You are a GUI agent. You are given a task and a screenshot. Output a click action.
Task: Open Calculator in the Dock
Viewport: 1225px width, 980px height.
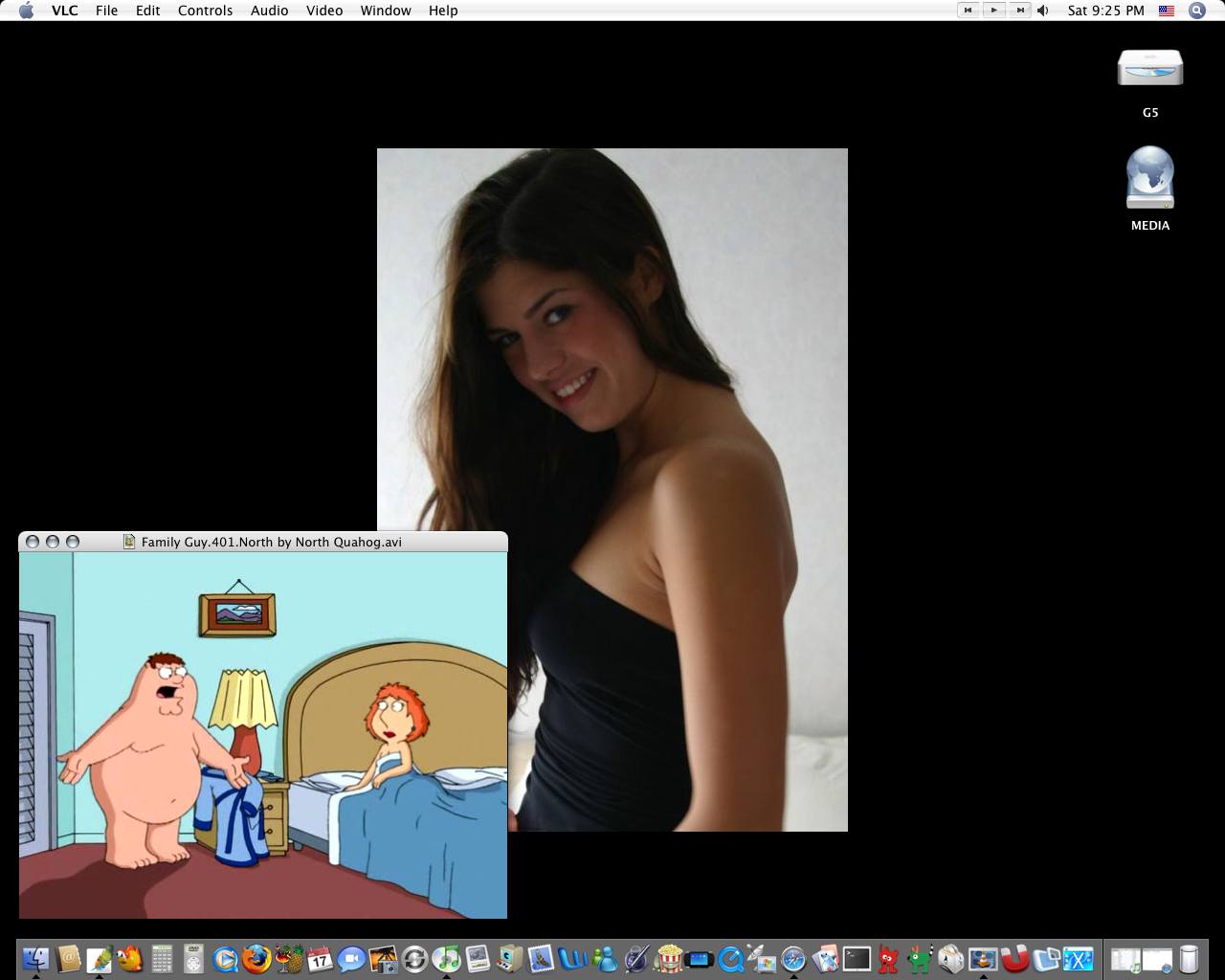[x=162, y=959]
